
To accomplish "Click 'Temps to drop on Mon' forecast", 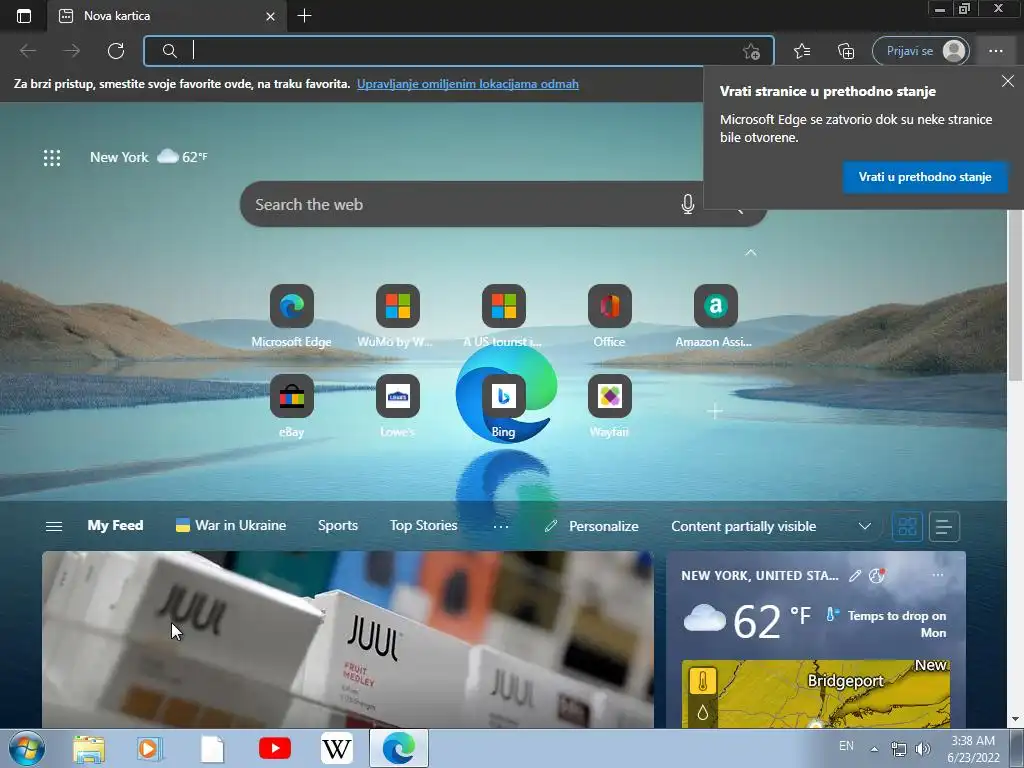I will pyautogui.click(x=896, y=624).
